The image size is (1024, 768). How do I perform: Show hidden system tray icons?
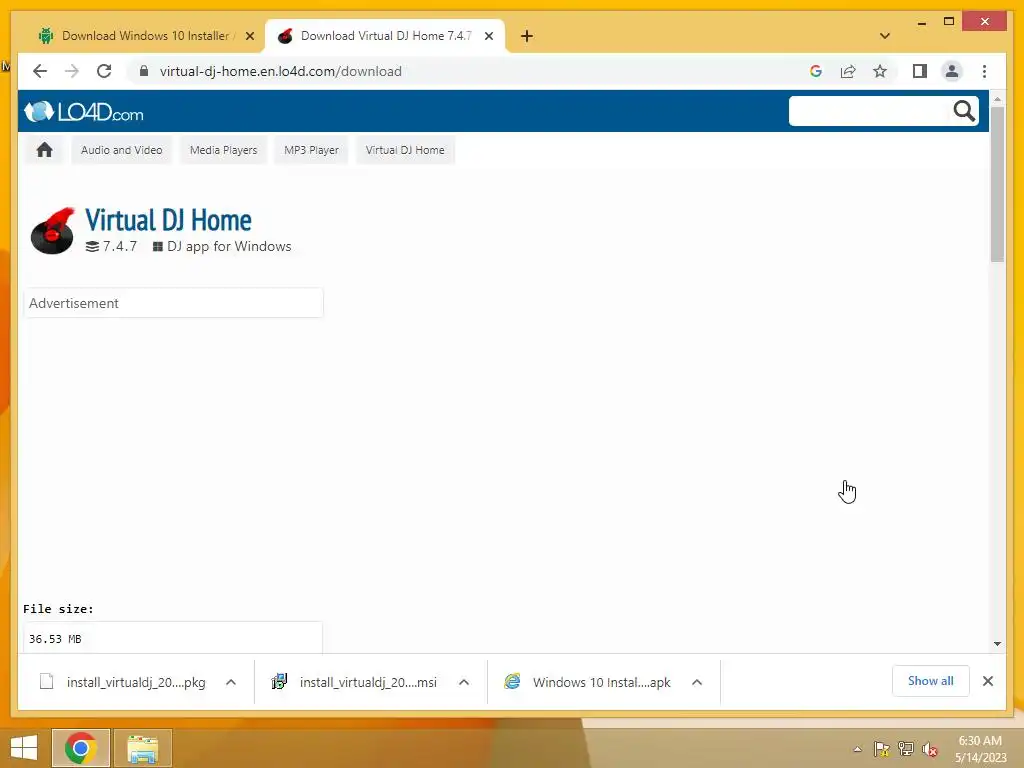click(x=857, y=749)
